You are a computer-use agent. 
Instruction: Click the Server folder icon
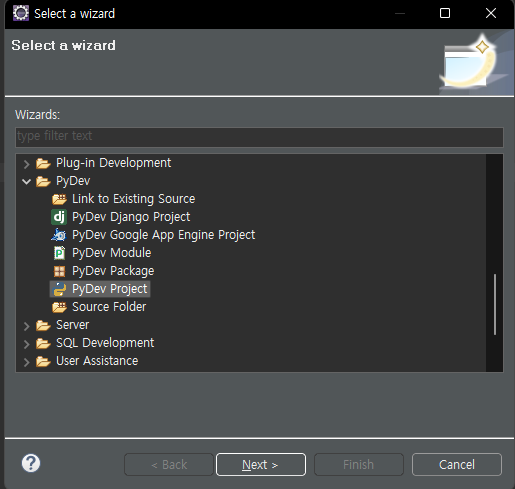pos(43,325)
